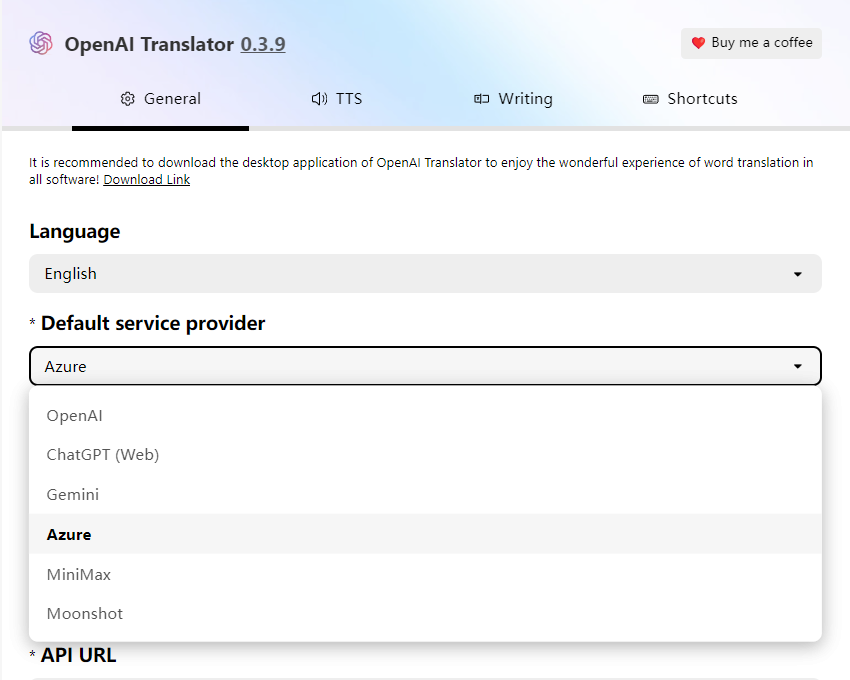
Task: Open the Writing tab
Action: click(513, 99)
